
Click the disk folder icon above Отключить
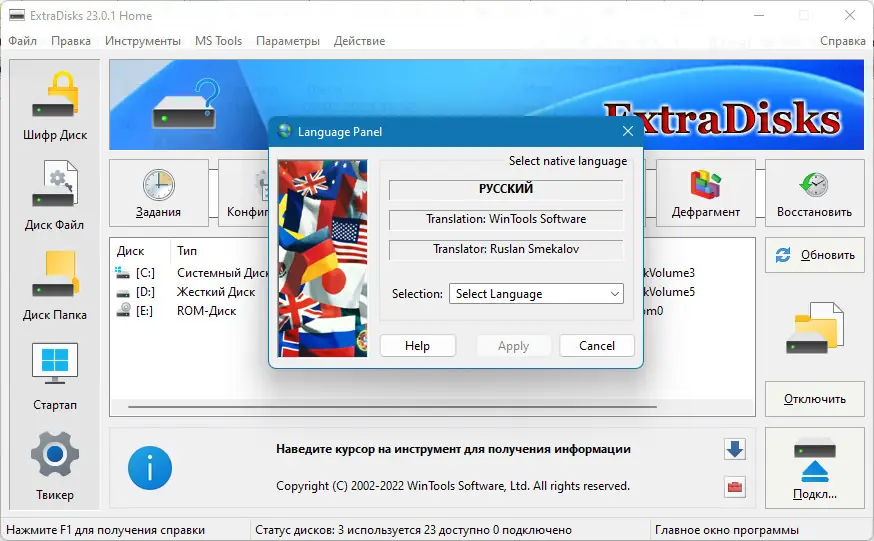pos(814,328)
